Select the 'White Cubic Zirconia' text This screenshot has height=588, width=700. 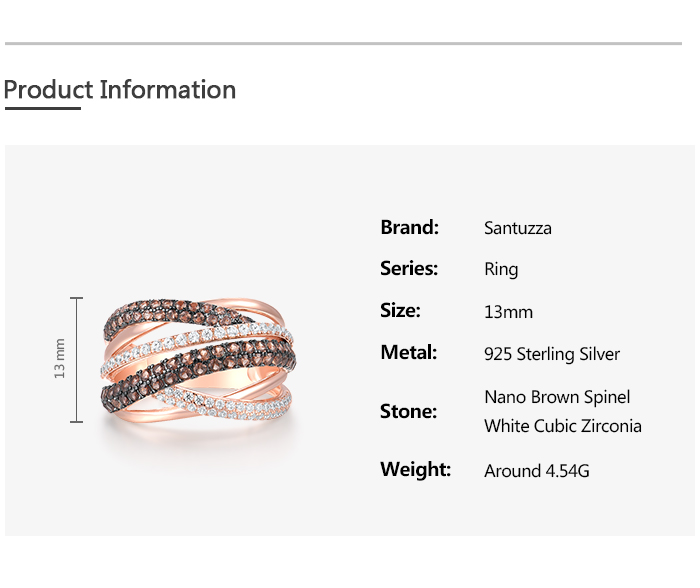[x=562, y=426]
